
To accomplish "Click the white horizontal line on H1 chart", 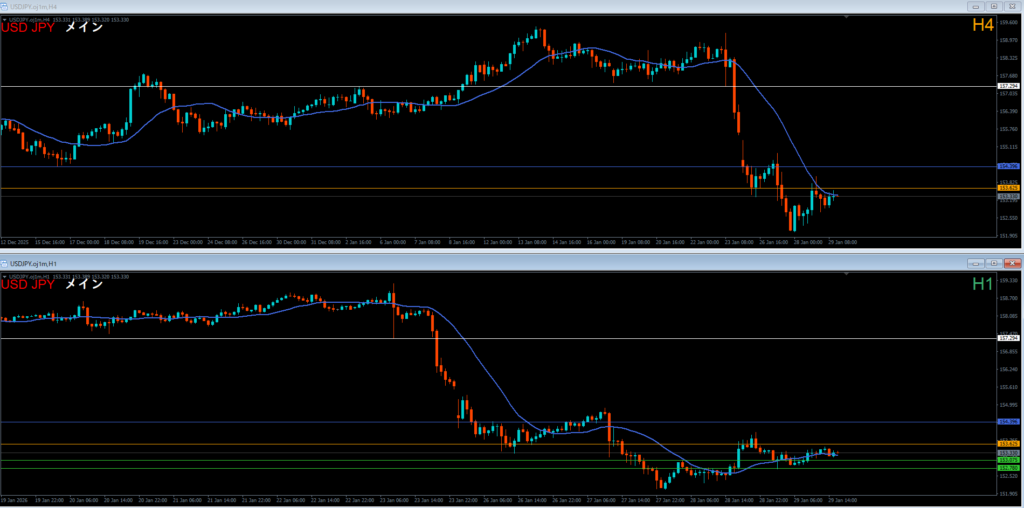I will click(x=500, y=338).
